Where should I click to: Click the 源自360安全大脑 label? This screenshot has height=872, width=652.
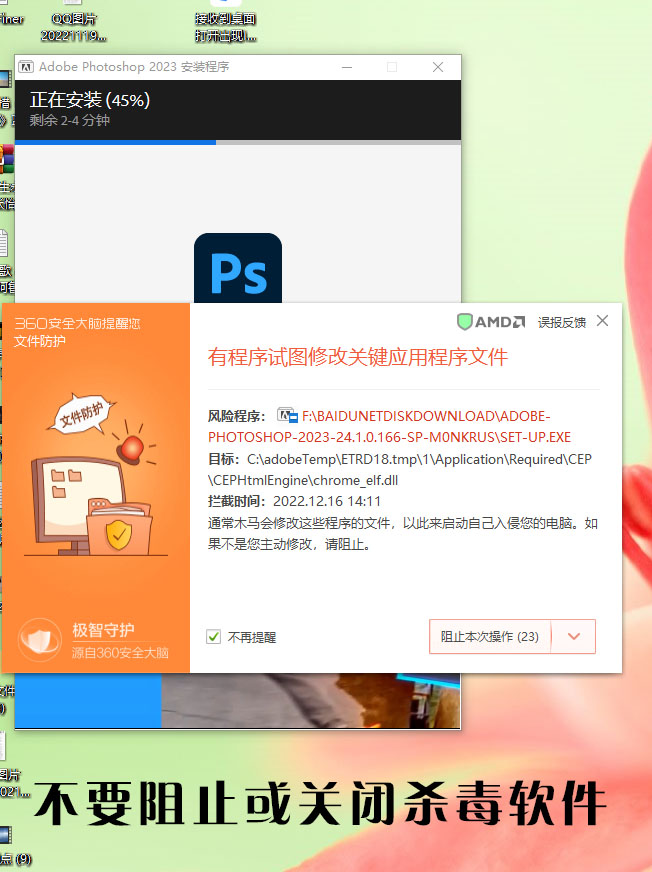click(120, 652)
